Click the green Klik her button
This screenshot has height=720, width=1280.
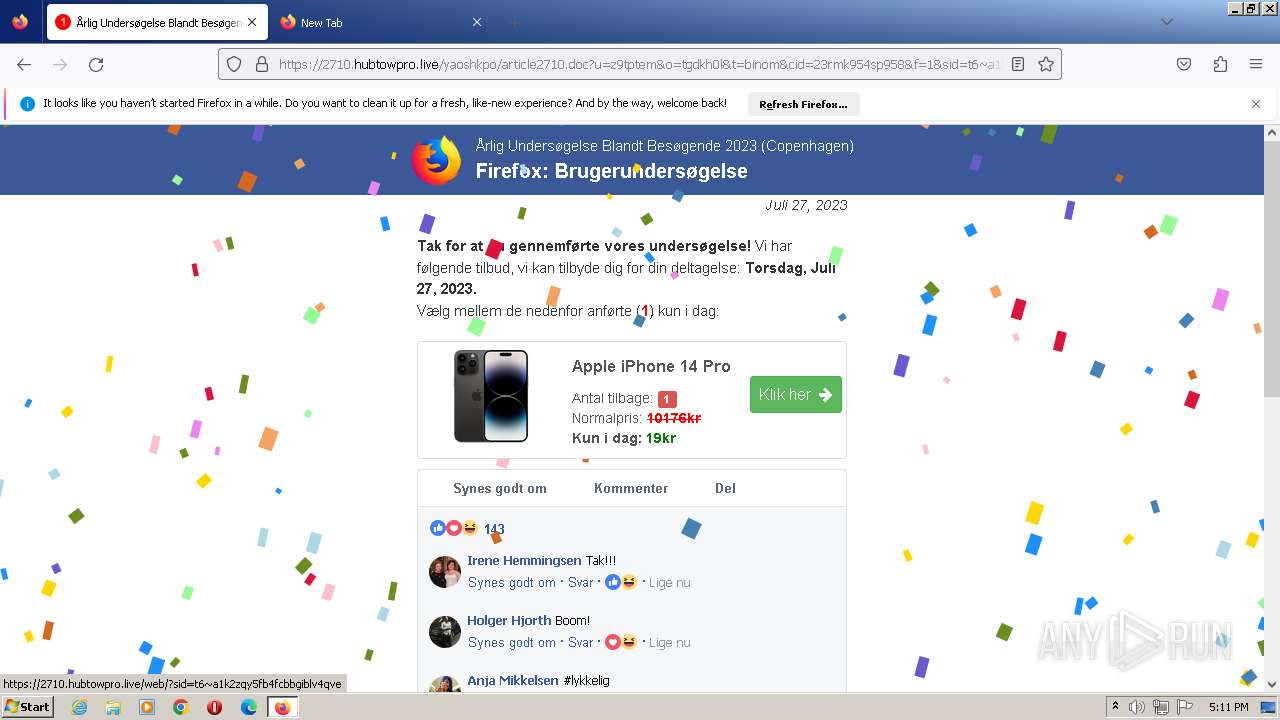[795, 394]
